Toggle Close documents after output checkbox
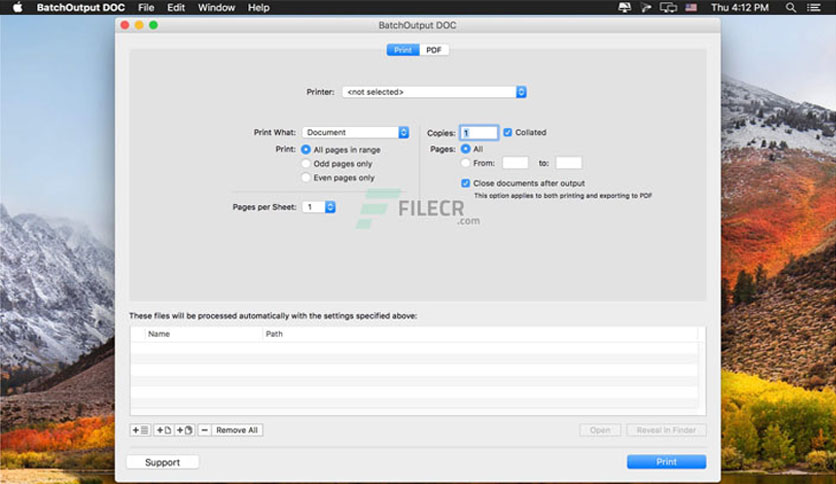Image resolution: width=836 pixels, height=484 pixels. coord(465,183)
